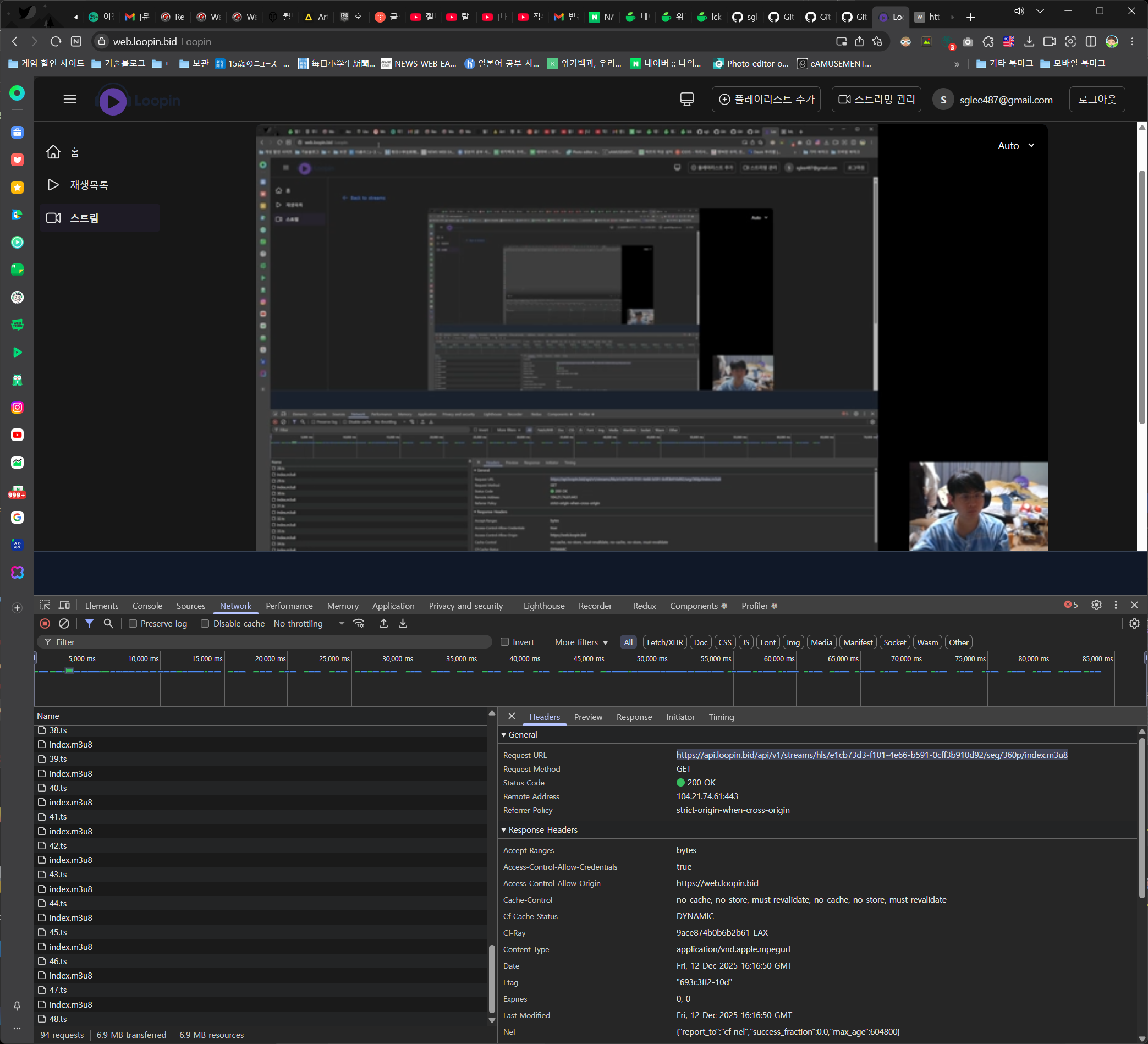Viewport: 1148px width, 1044px height.
Task: Toggle the device toolbar icon
Action: point(64,606)
